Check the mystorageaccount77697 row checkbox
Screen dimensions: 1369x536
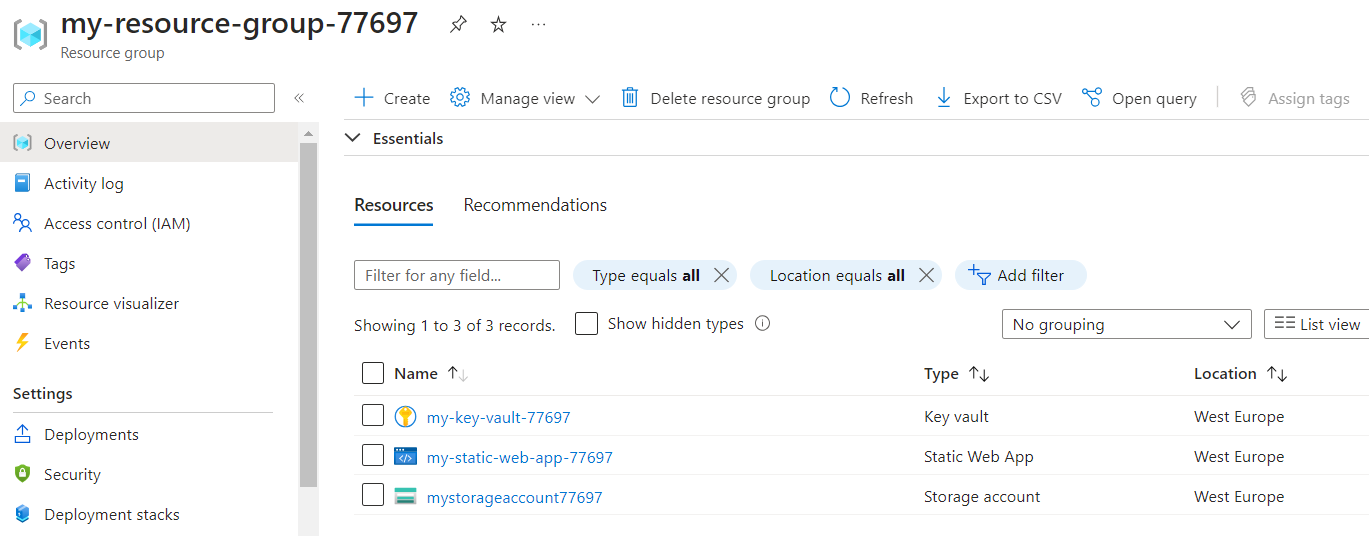point(373,495)
